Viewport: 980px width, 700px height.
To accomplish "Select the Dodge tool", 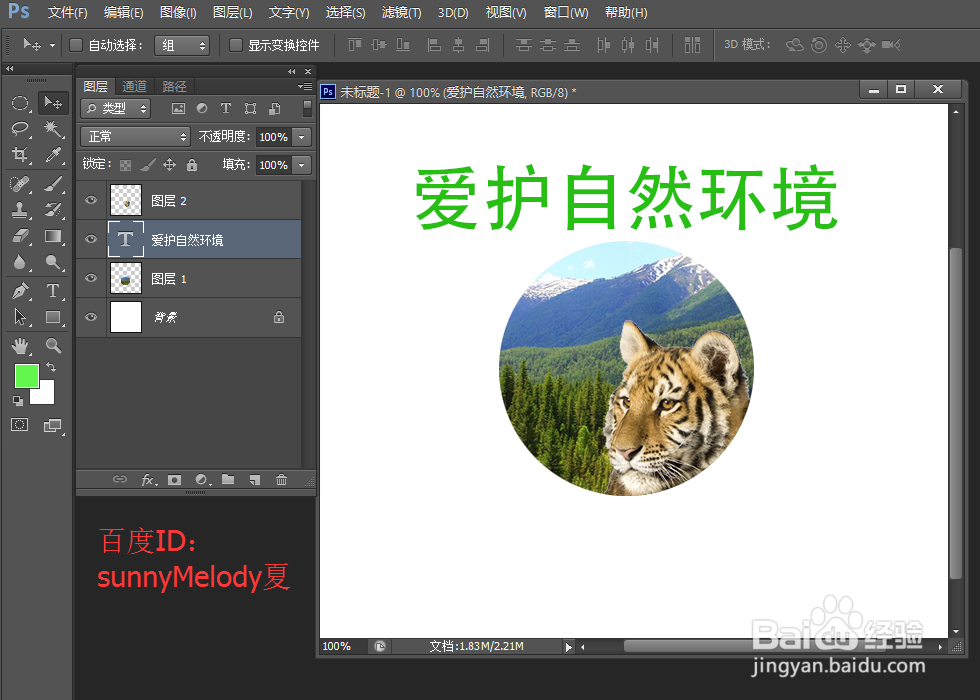I will pos(52,262).
